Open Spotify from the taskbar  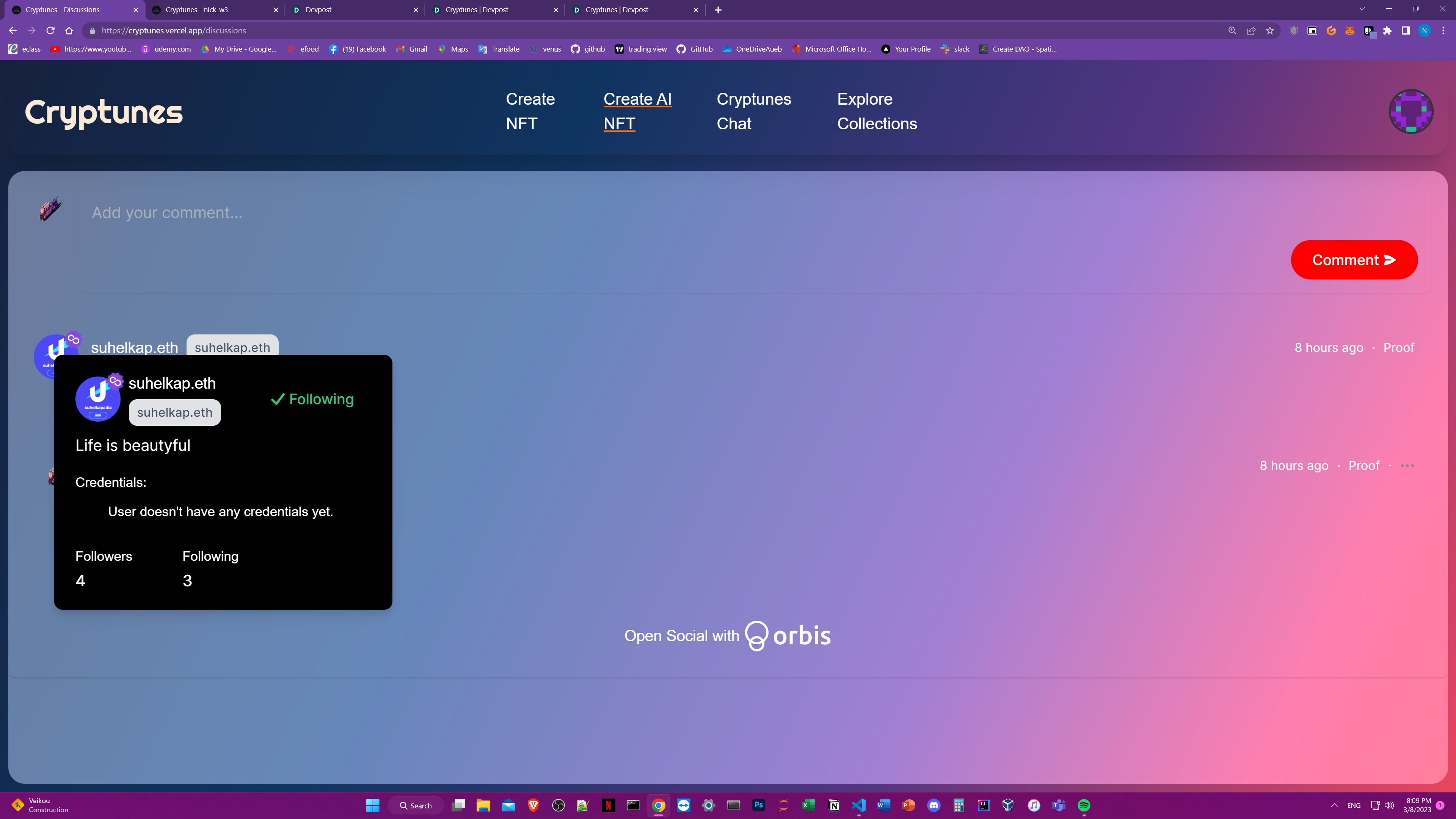[1084, 805]
